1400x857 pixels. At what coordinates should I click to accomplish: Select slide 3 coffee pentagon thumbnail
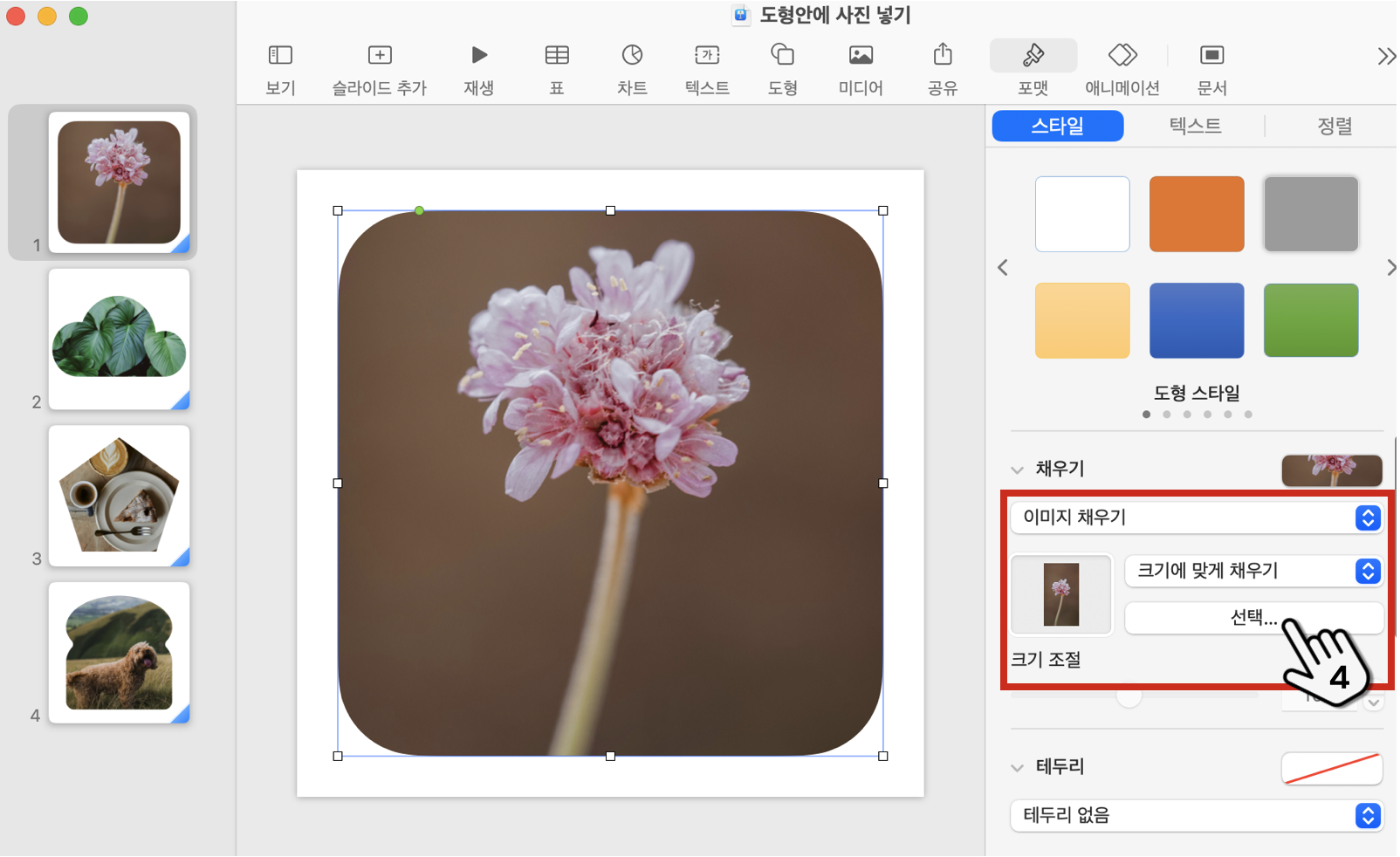(x=119, y=496)
